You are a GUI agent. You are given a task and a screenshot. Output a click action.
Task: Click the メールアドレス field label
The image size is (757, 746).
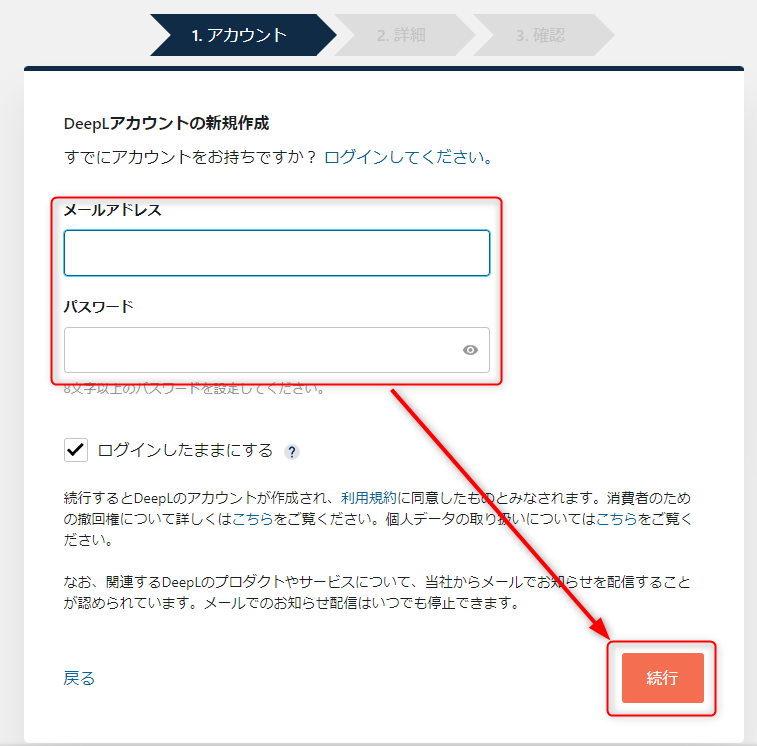click(112, 210)
